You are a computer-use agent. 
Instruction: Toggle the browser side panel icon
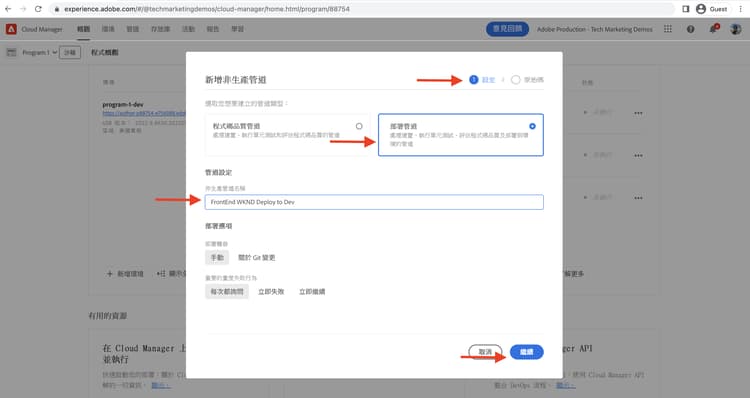[x=685, y=9]
